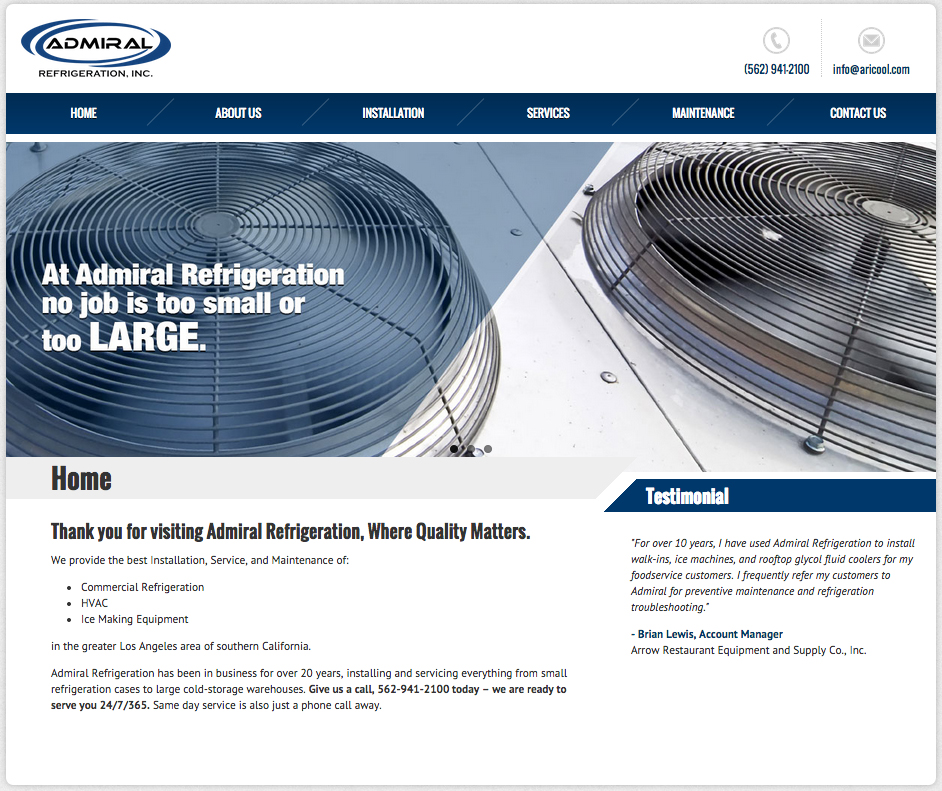The width and height of the screenshot is (942, 791).
Task: Open the Maintenance menu item
Action: point(703,113)
